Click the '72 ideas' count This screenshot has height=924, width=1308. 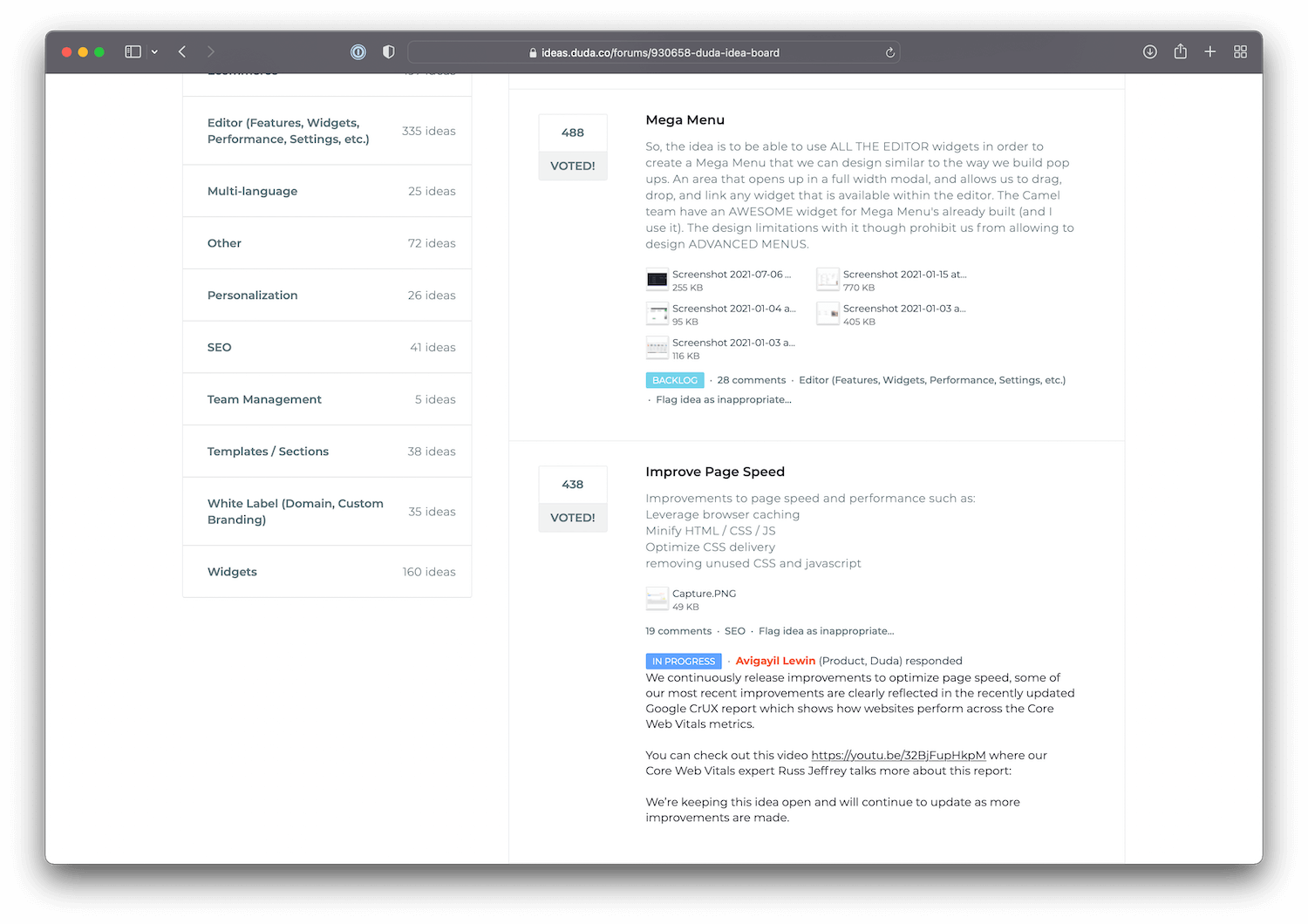coord(432,243)
